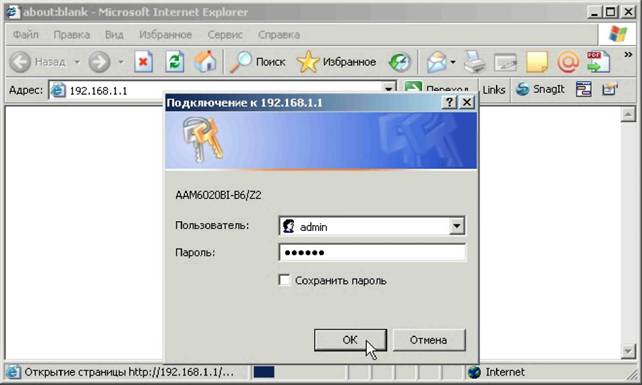Refresh the page with the green arrows icon

[x=175, y=62]
